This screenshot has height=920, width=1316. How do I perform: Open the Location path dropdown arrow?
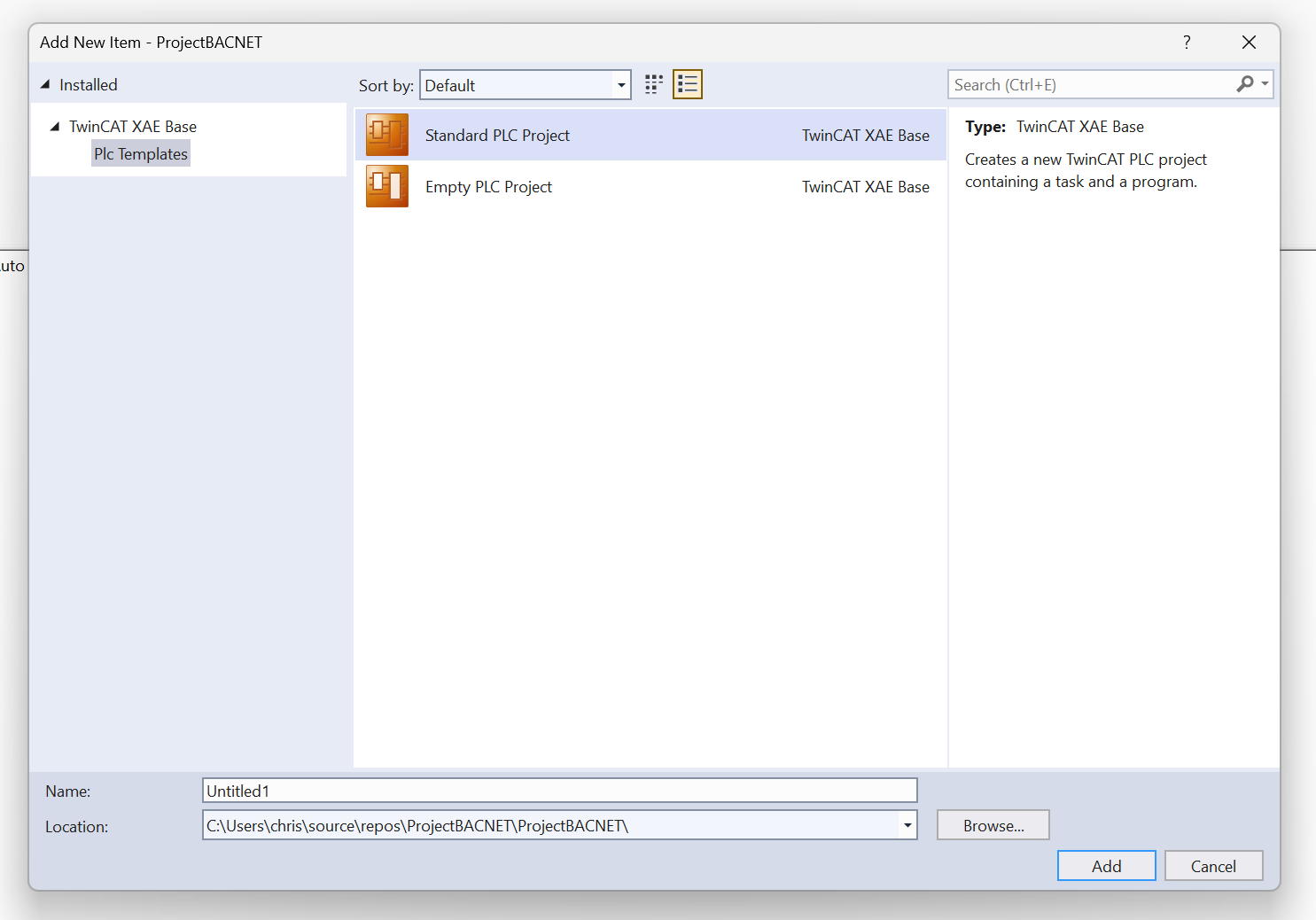(907, 825)
